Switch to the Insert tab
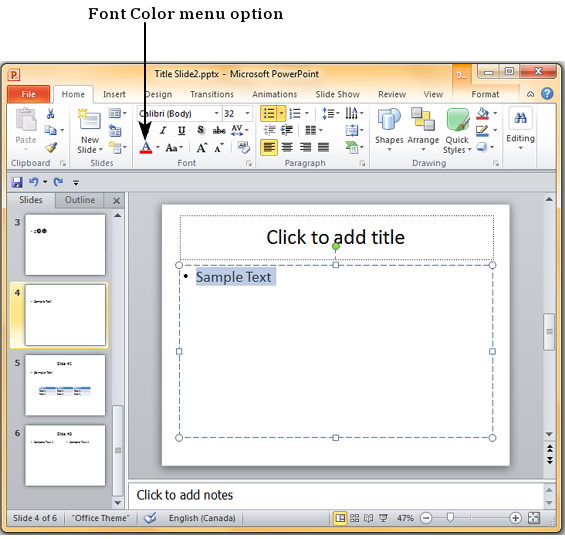Screen dimensions: 565x539 [x=114, y=94]
